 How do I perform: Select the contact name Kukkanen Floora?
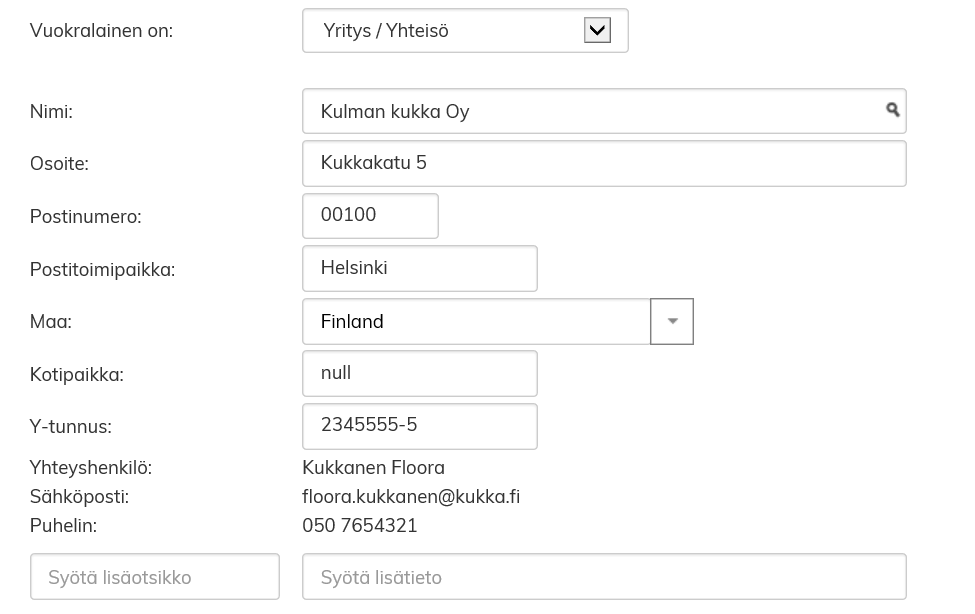point(373,468)
